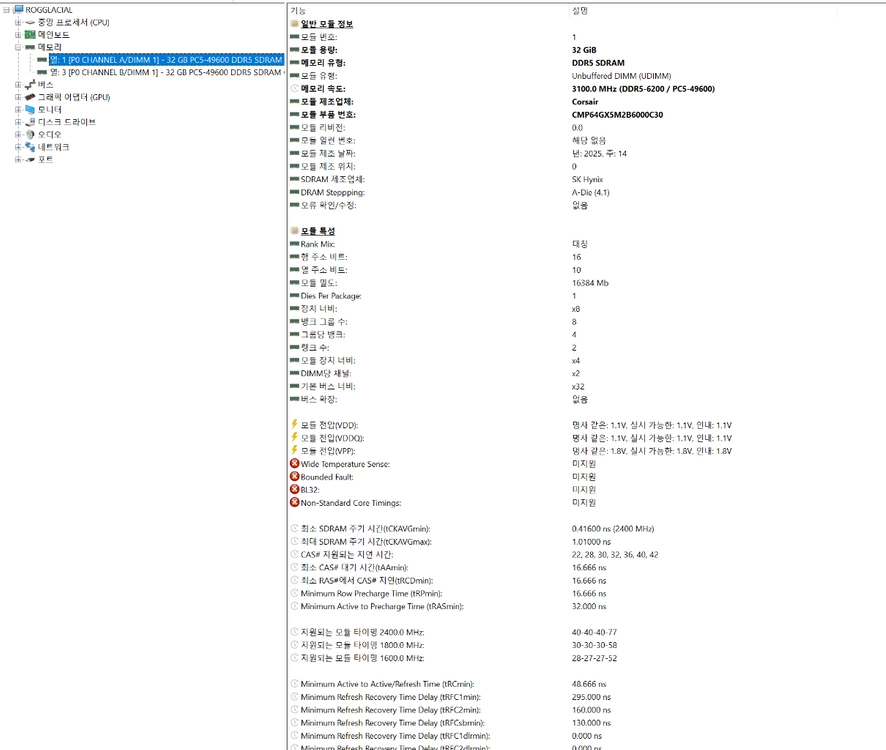Click the A-Die (4.1) value
This screenshot has width=886, height=750.
(x=590, y=192)
